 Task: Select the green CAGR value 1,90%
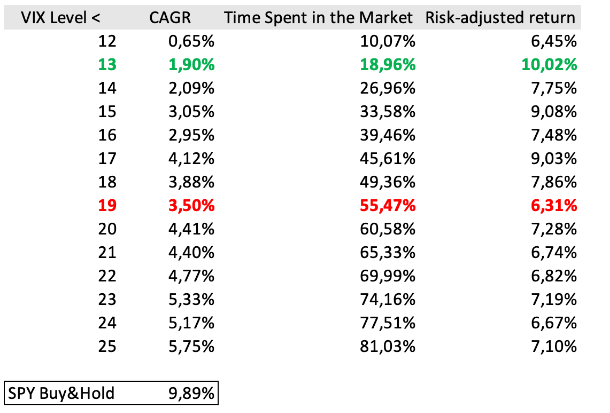(x=192, y=65)
